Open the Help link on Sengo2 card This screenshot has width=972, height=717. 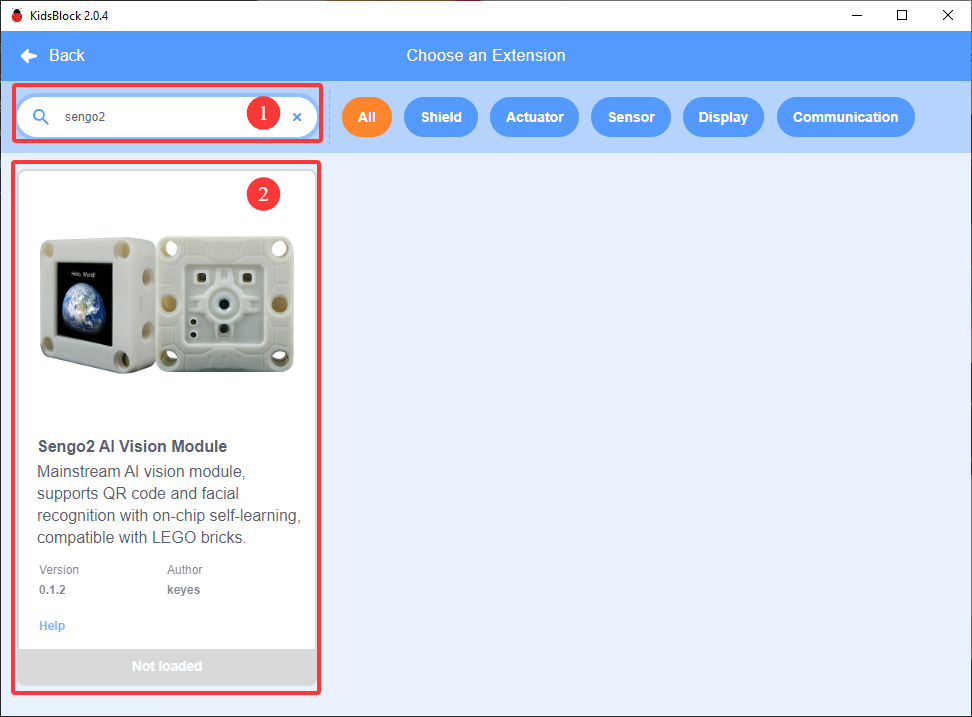52,625
